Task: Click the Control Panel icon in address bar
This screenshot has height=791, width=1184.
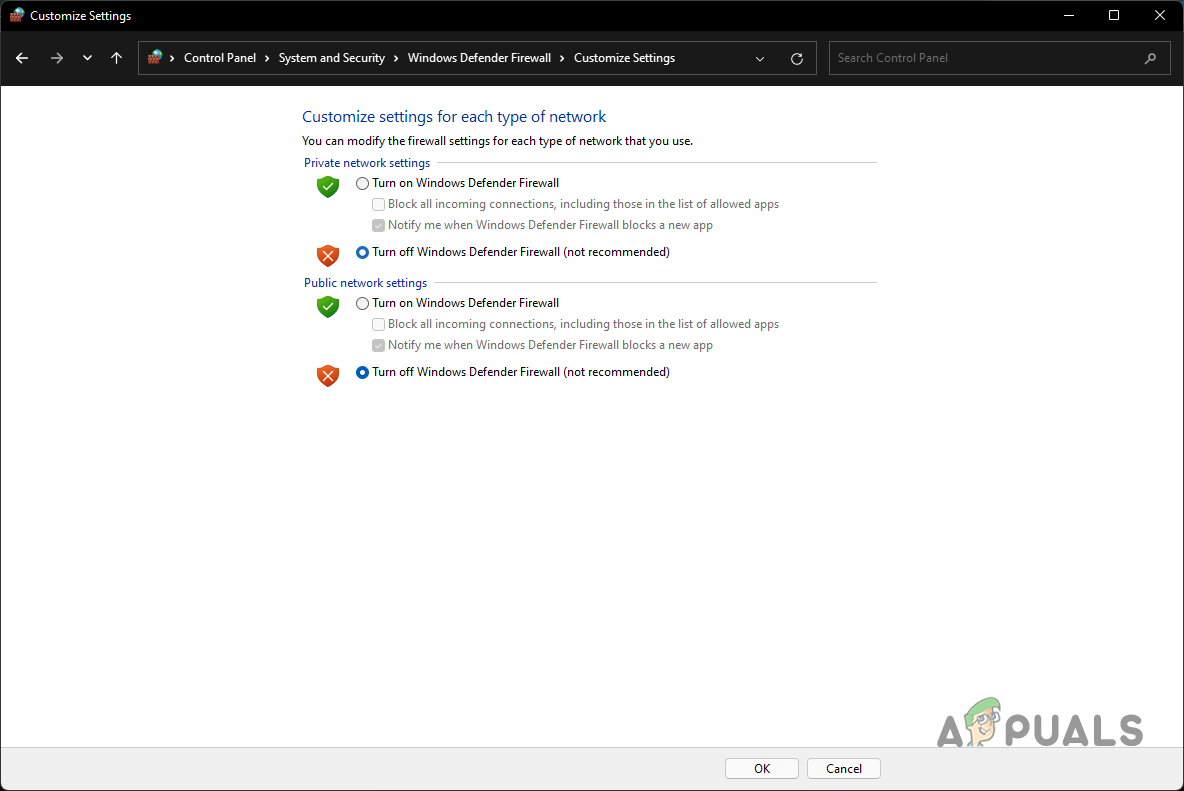Action: [x=155, y=57]
